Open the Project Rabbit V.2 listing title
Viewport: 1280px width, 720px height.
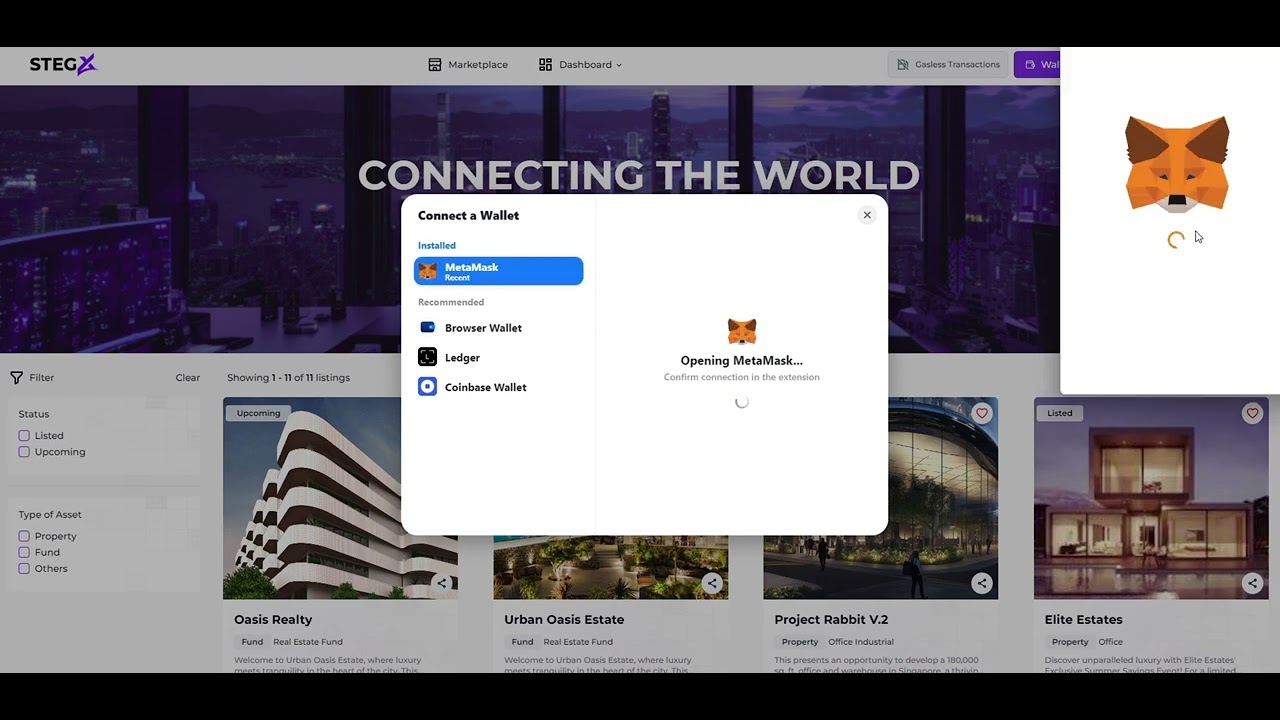tap(831, 620)
